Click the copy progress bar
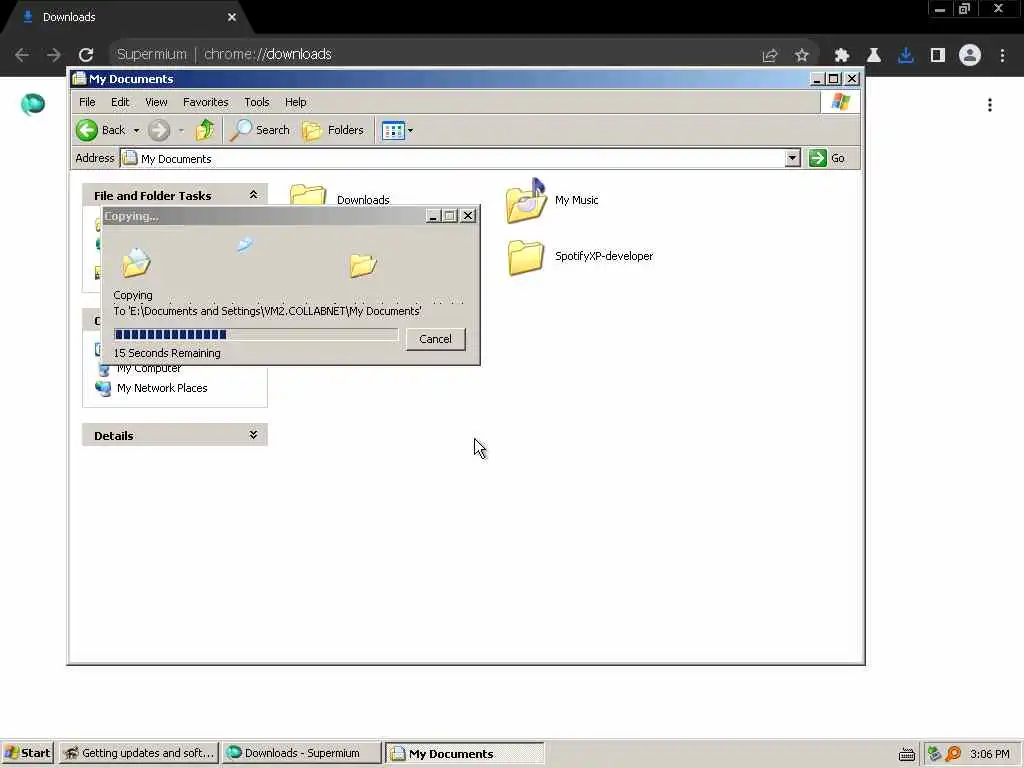This screenshot has width=1024, height=768. tap(255, 335)
